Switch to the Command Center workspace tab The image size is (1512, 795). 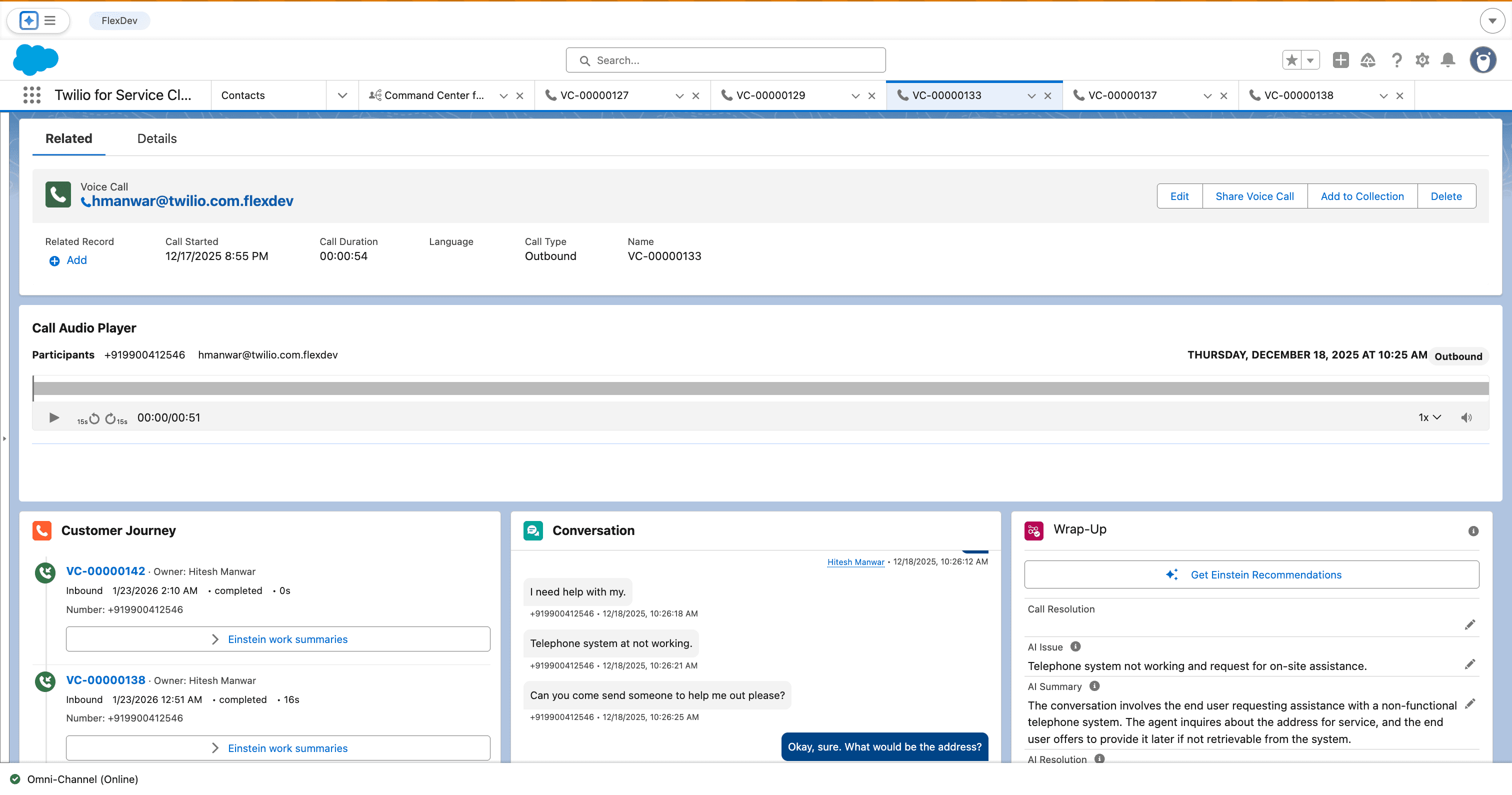point(434,95)
